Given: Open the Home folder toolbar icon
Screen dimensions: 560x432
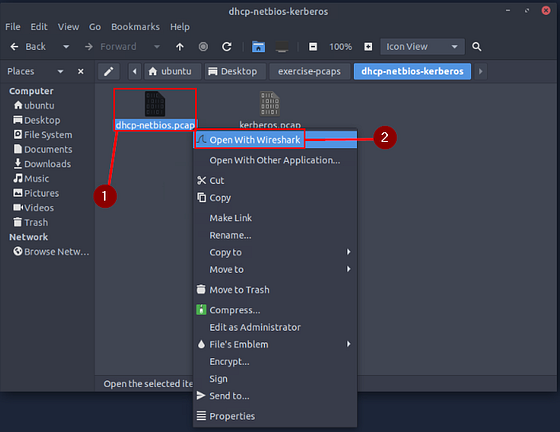Looking at the screenshot, I should (x=258, y=47).
